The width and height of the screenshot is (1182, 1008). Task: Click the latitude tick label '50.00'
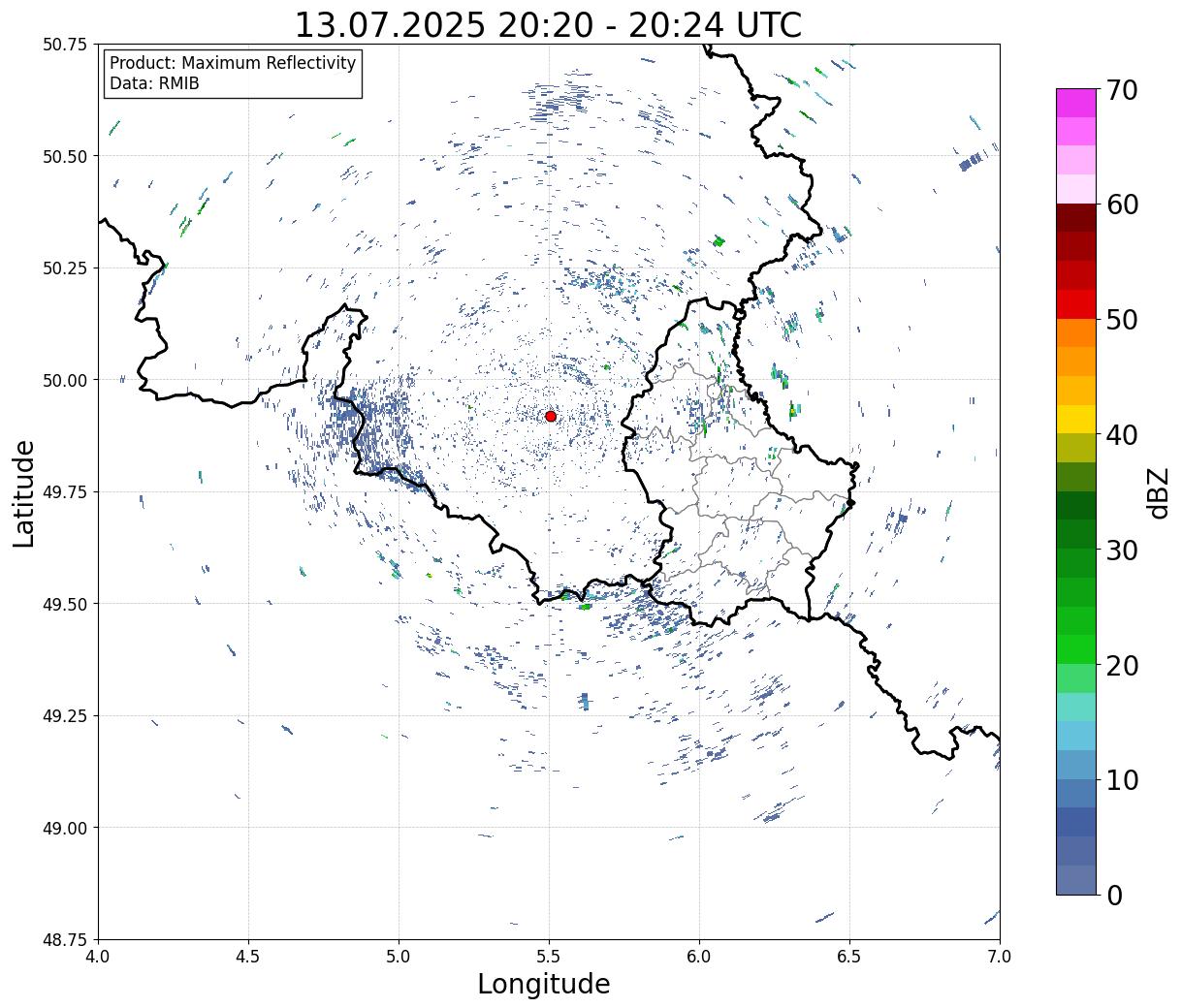point(65,380)
